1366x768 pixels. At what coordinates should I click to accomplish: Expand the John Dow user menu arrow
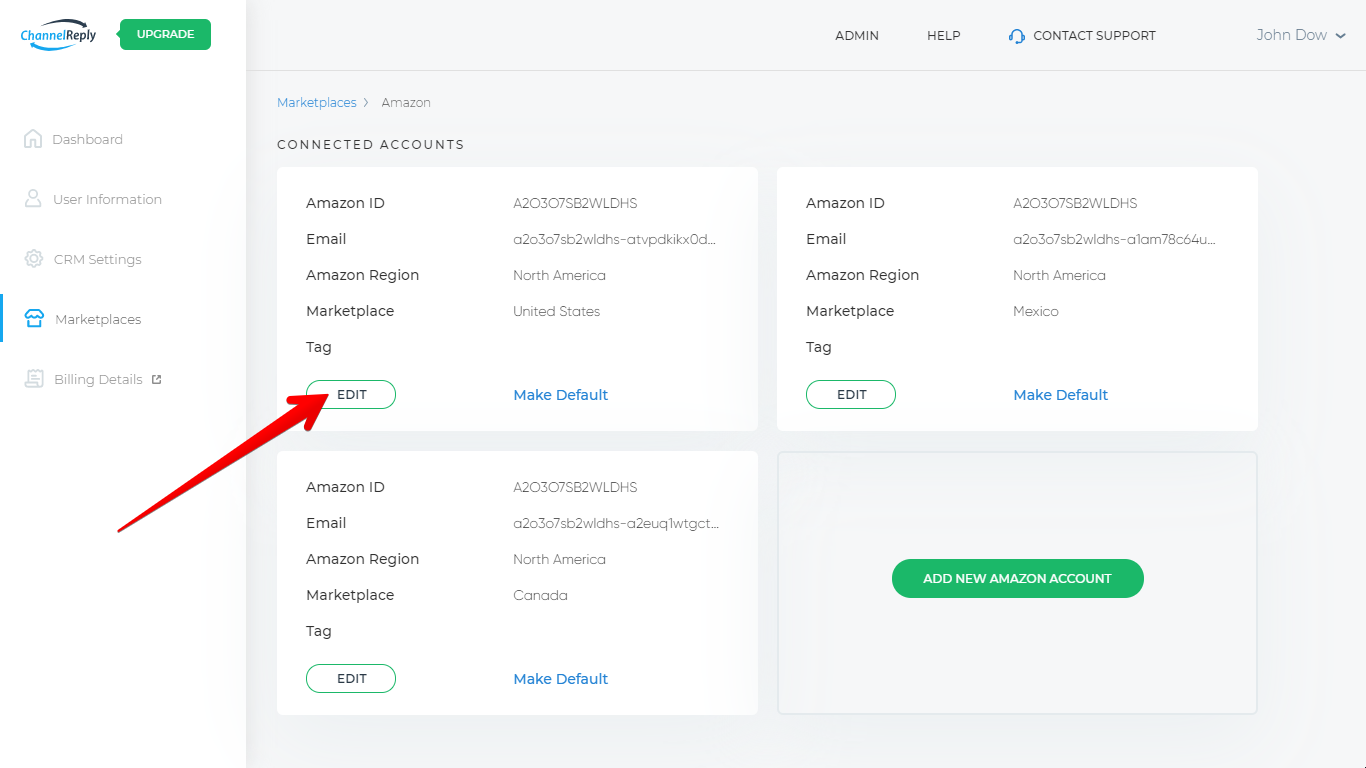point(1341,36)
